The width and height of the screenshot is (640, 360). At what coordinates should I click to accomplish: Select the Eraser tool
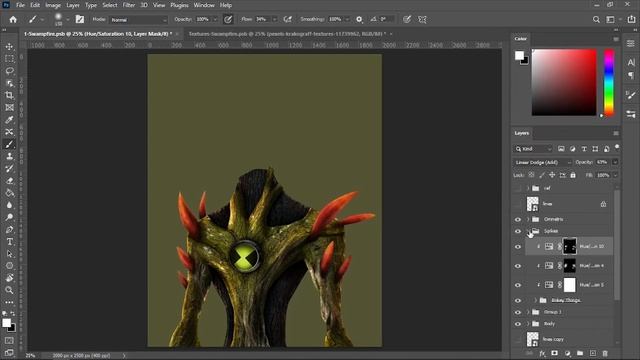pyautogui.click(x=9, y=181)
